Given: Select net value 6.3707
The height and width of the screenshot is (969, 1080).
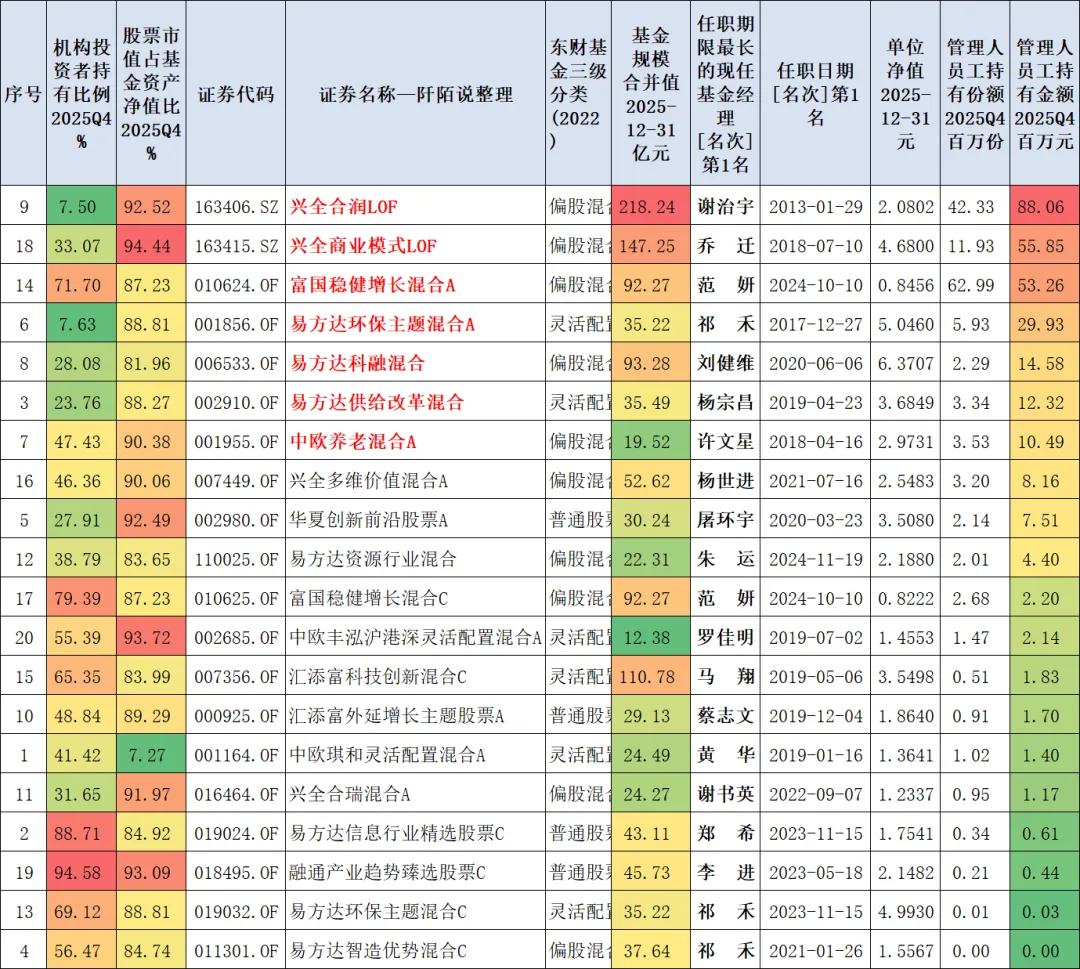Looking at the screenshot, I should click(906, 364).
